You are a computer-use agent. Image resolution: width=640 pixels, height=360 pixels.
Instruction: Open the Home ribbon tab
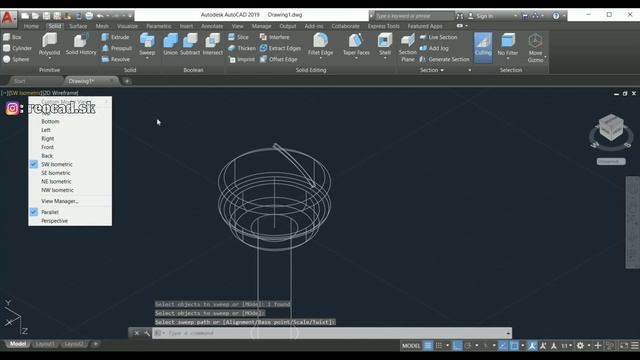[x=31, y=26]
